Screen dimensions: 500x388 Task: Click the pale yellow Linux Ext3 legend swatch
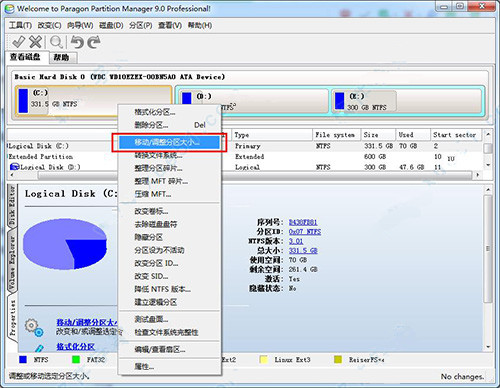point(264,360)
